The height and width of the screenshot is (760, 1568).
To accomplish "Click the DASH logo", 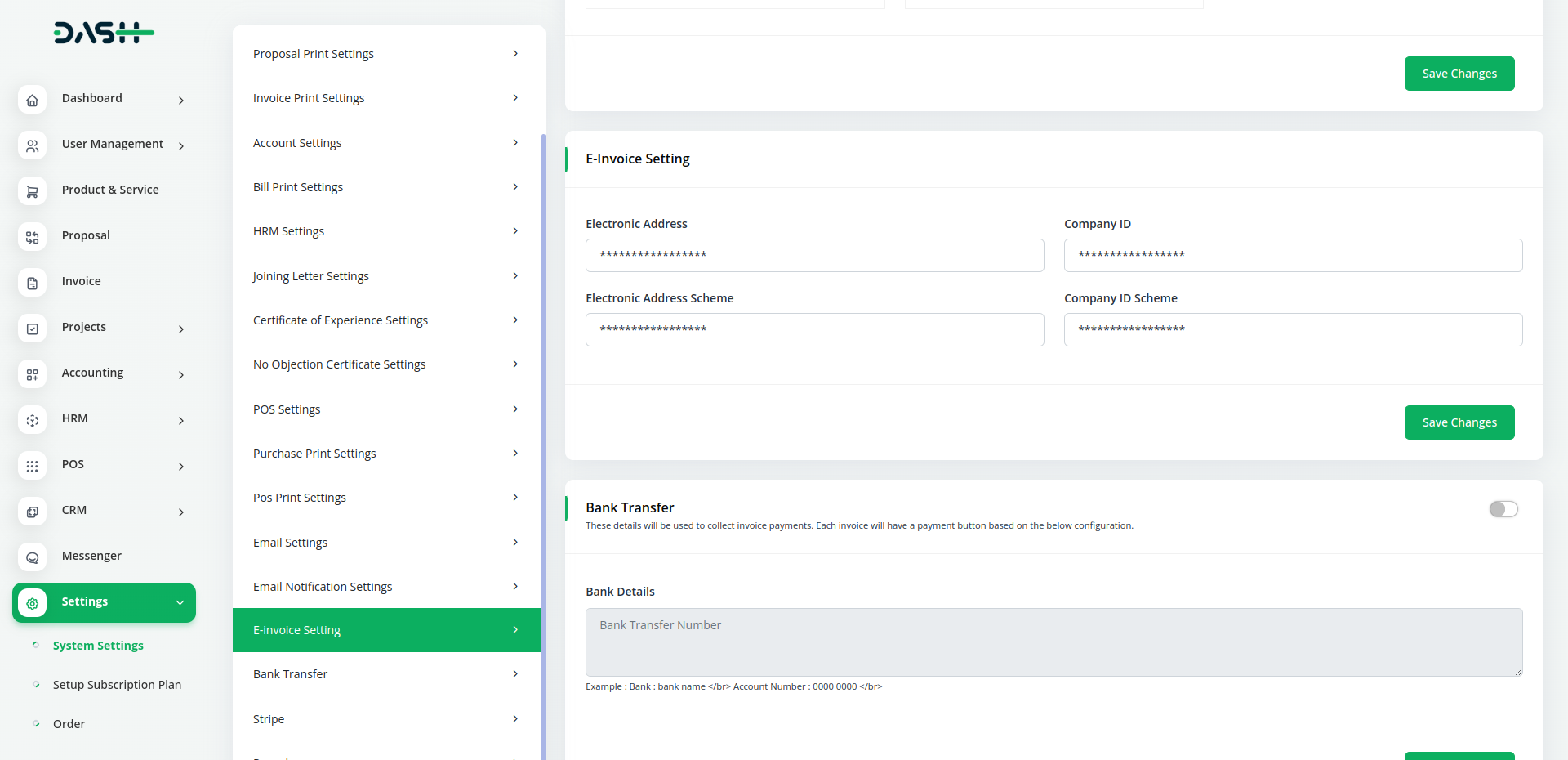I will coord(104,33).
